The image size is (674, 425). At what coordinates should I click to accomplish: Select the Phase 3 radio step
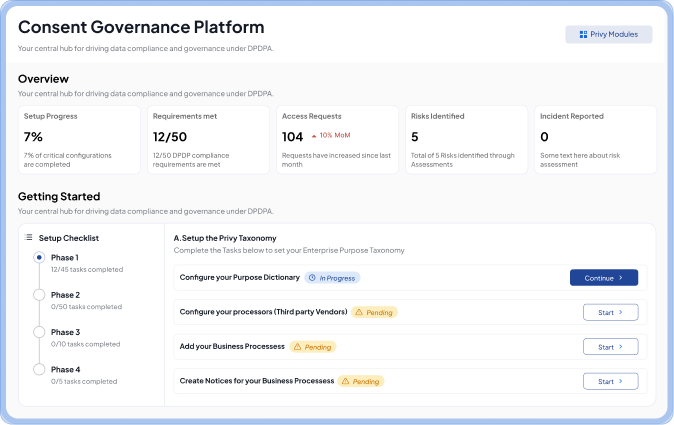tap(39, 332)
